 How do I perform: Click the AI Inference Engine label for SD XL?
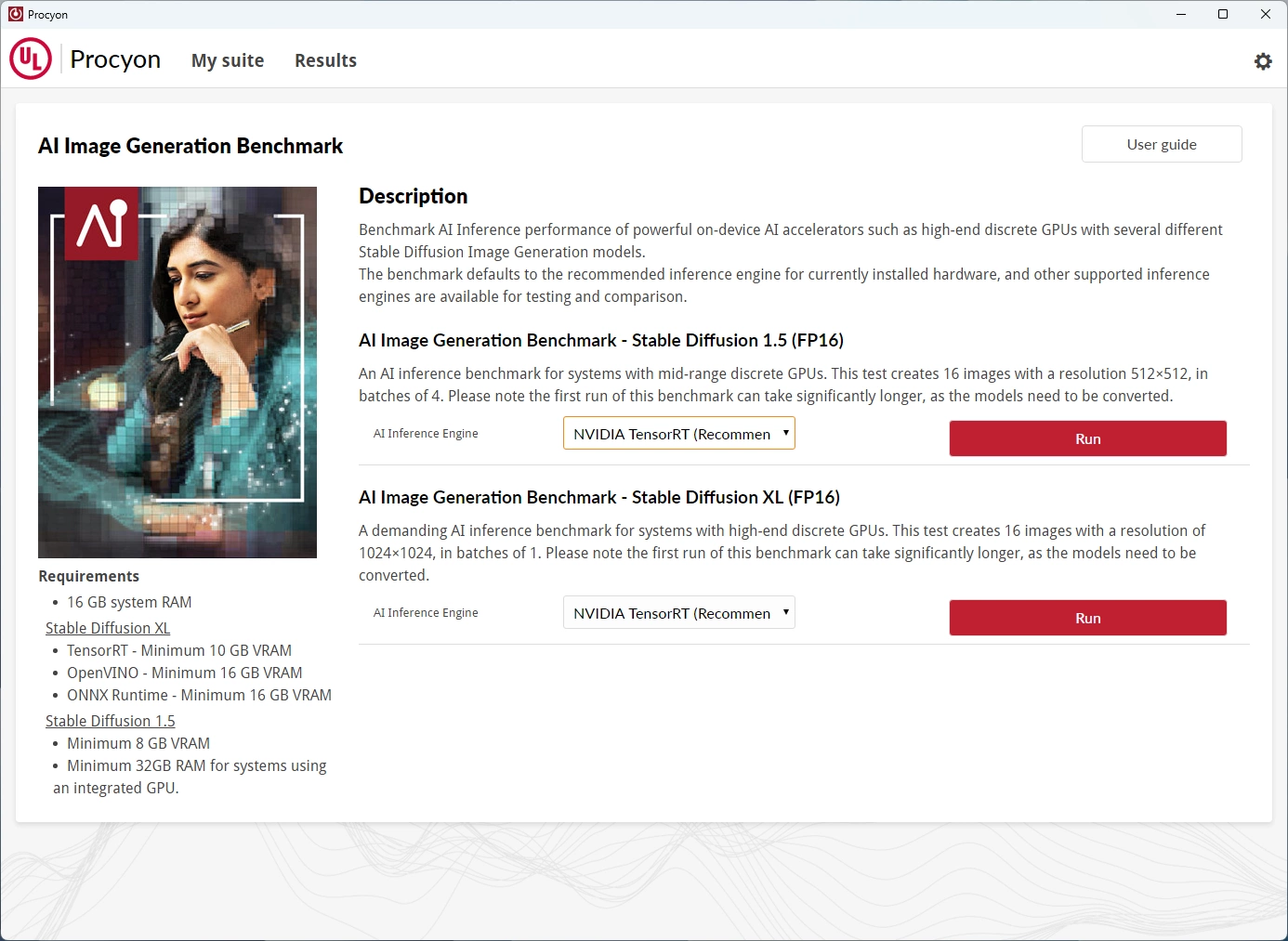click(x=426, y=613)
